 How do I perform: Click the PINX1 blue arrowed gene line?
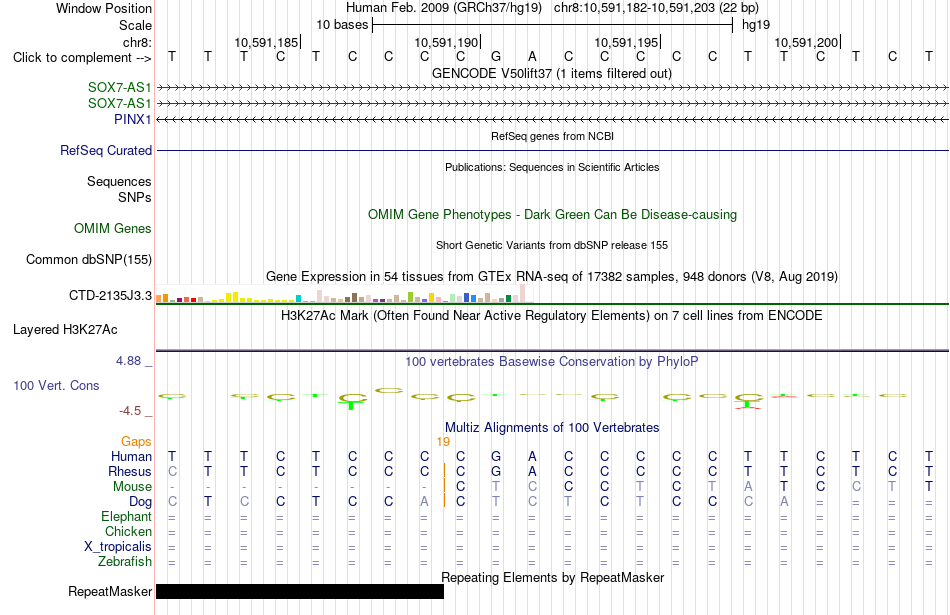pos(552,119)
